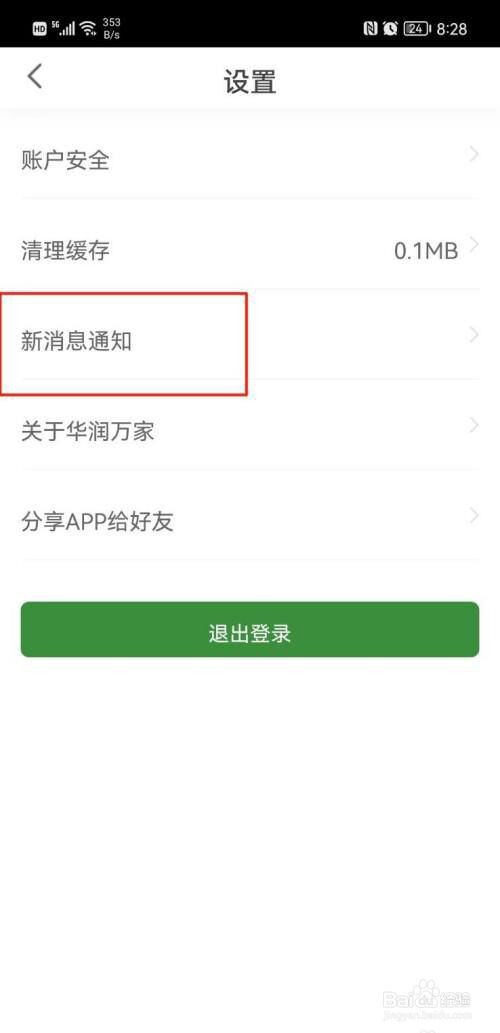This screenshot has height=1033, width=500.
Task: Tap the back arrow in the header
Action: [35, 76]
